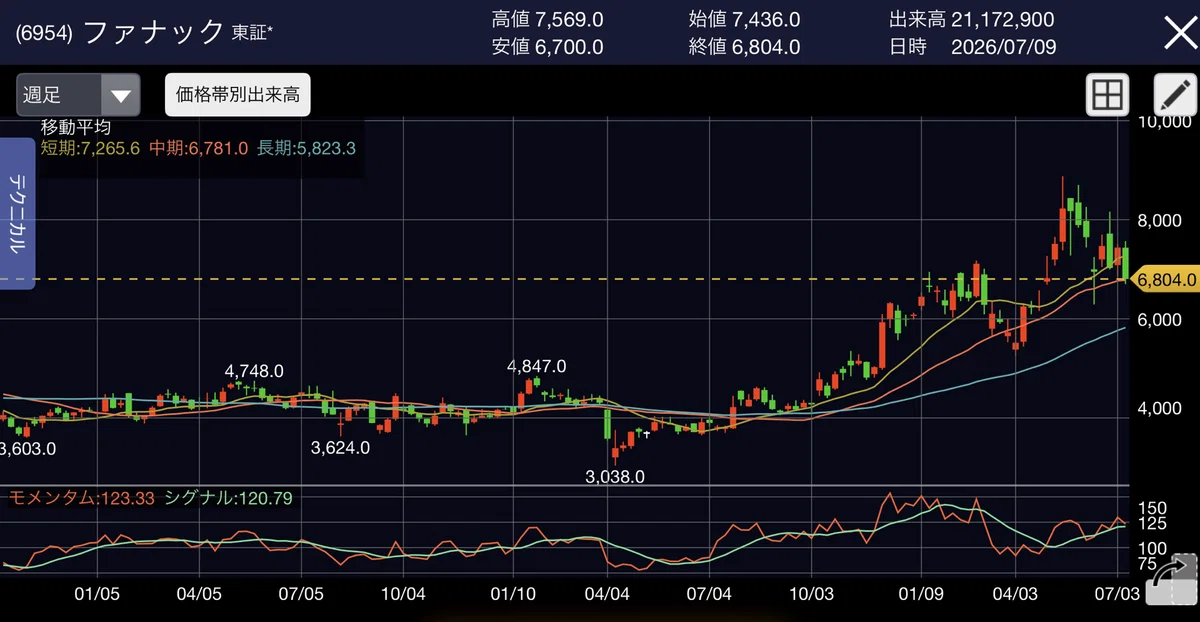The image size is (1200, 622).
Task: Tap the (6954) stock code
Action: click(x=44, y=33)
